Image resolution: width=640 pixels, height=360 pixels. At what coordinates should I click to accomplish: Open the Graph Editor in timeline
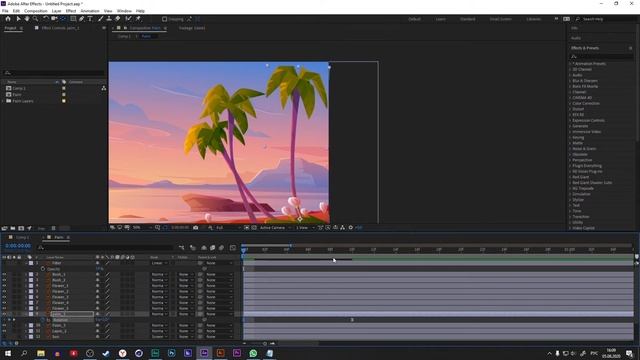233,247
